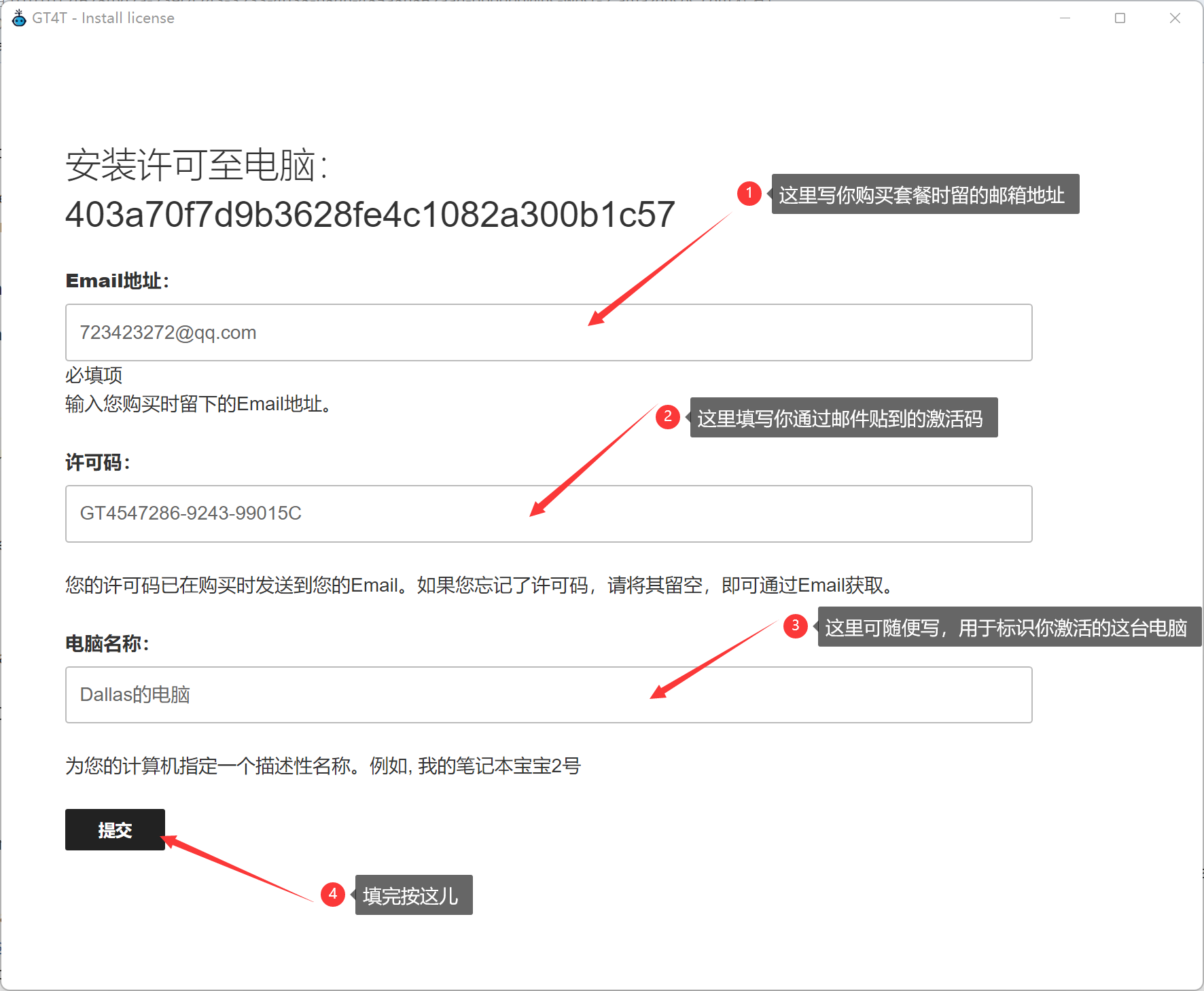This screenshot has width=1204, height=991.
Task: Maximize the Install license window
Action: [1120, 18]
